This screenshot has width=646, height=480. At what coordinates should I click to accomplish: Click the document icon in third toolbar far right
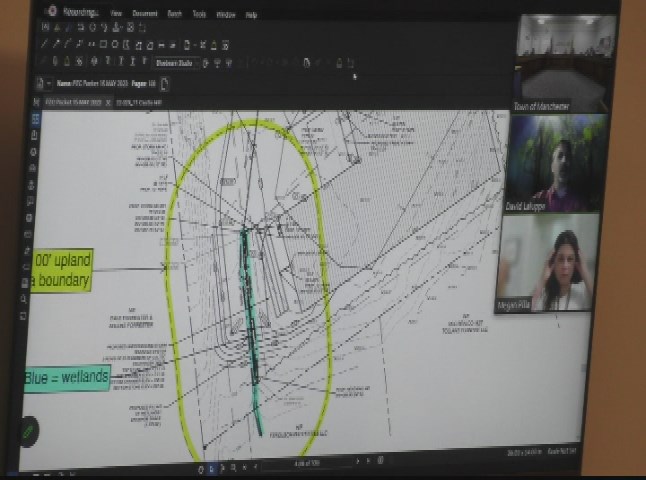pyautogui.click(x=306, y=63)
